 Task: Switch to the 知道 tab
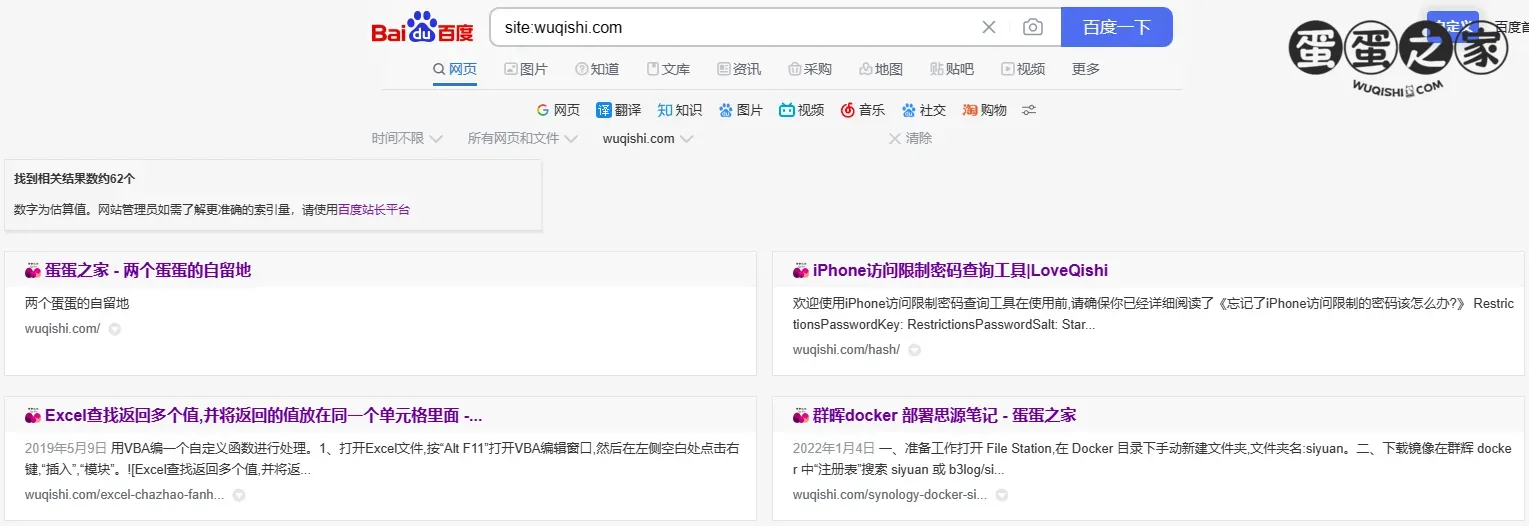[597, 69]
